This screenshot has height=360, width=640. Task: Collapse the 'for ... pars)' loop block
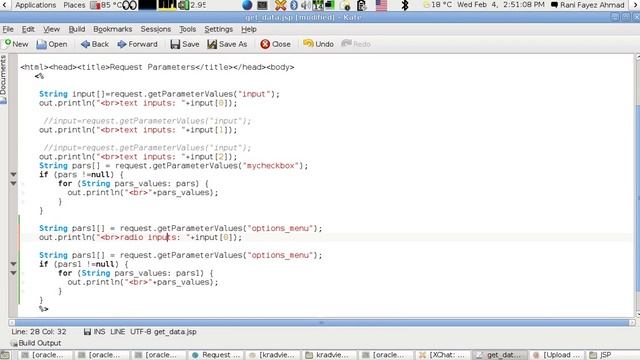[x=13, y=183]
